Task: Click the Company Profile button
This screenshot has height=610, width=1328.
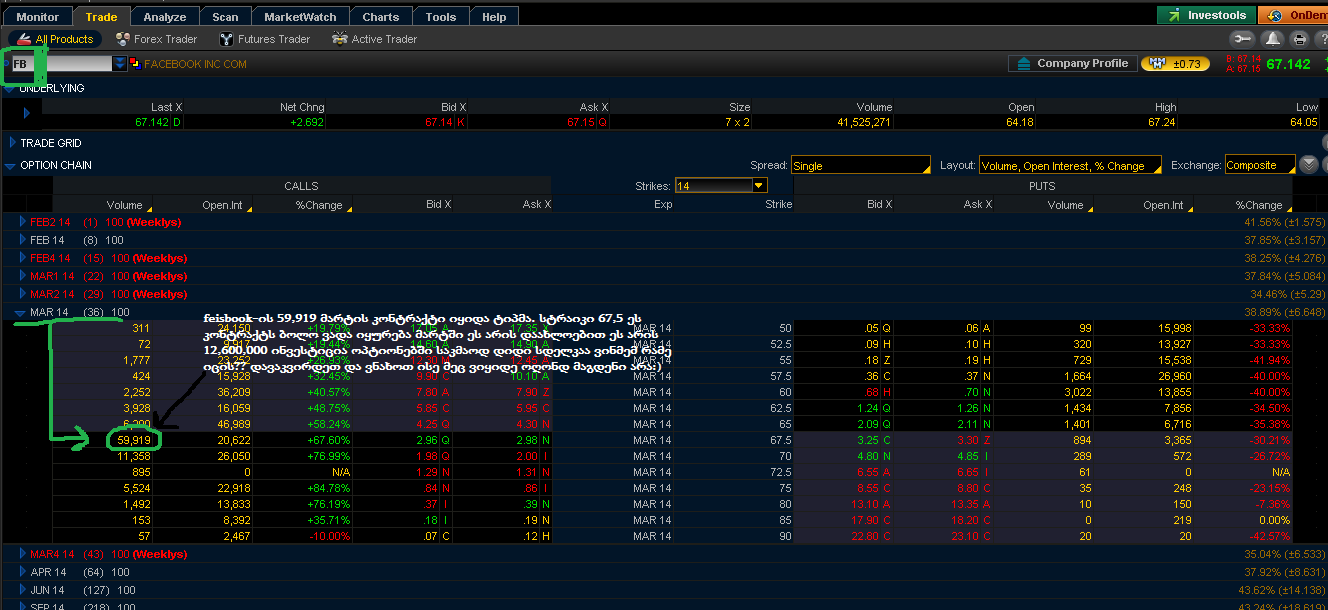Action: point(1071,63)
